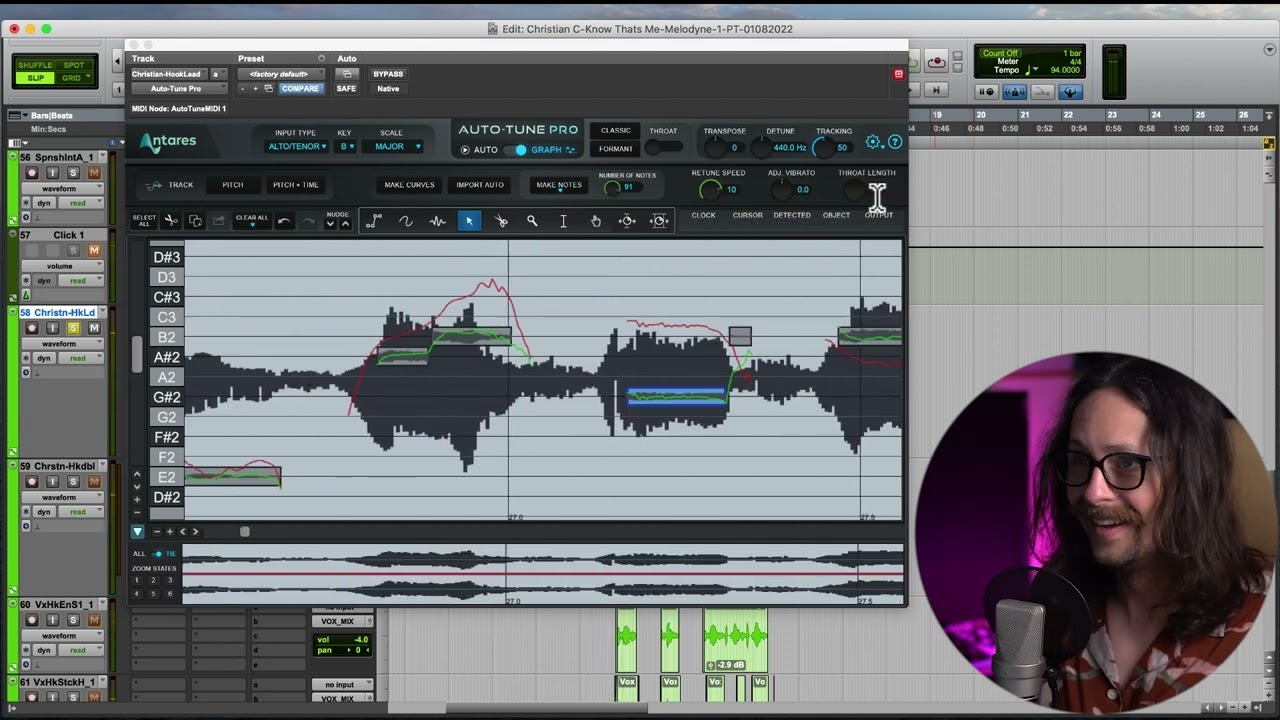Click the Paste icon in edit toolbar

[218, 220]
